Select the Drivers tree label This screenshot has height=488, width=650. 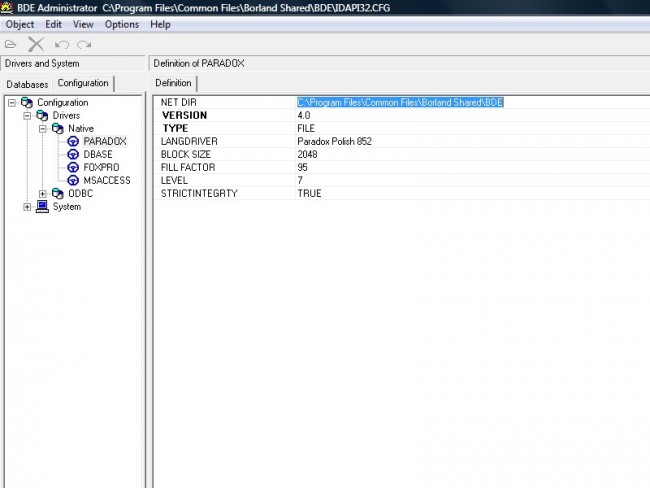(x=66, y=116)
